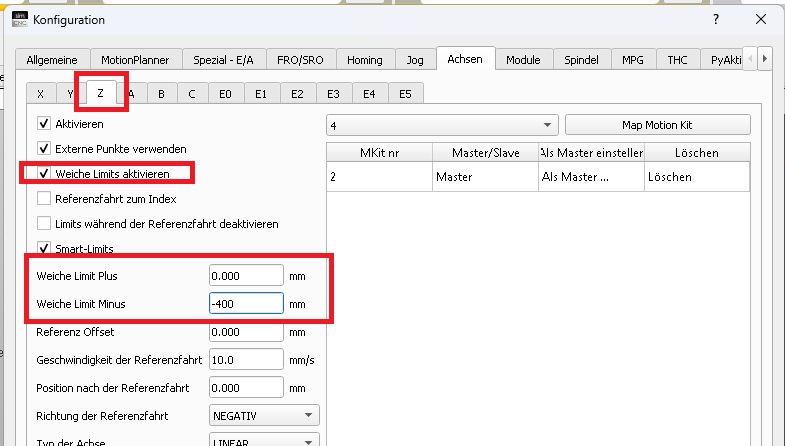The height and width of the screenshot is (446, 785).
Task: Click the Referenz Offset input field
Action: (x=246, y=332)
